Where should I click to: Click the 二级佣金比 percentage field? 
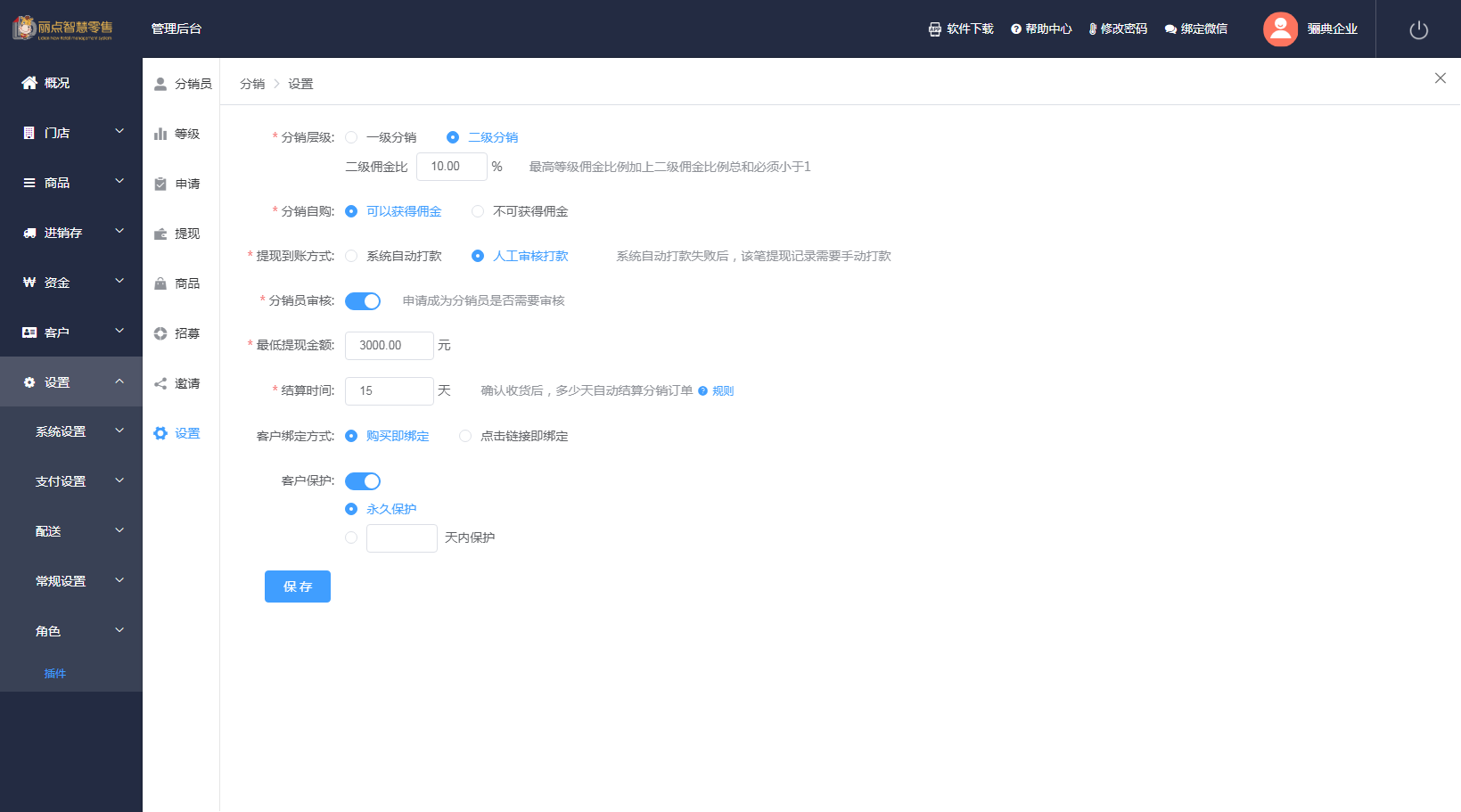tap(452, 167)
